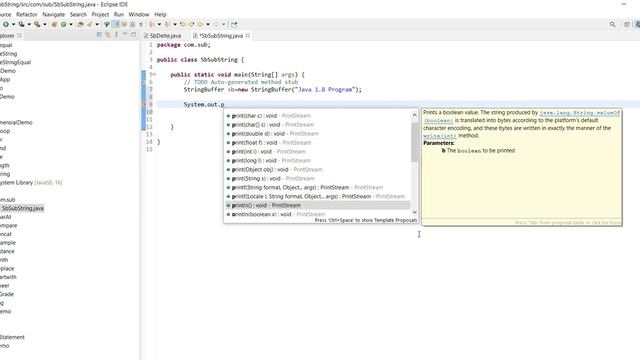640x360 pixels.
Task: Click the Previous Annotation toolbar icon
Action: [167, 24]
